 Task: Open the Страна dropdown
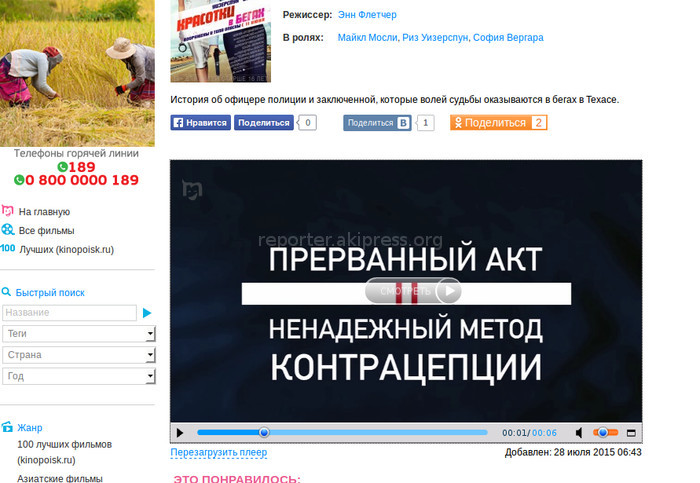pyautogui.click(x=79, y=355)
